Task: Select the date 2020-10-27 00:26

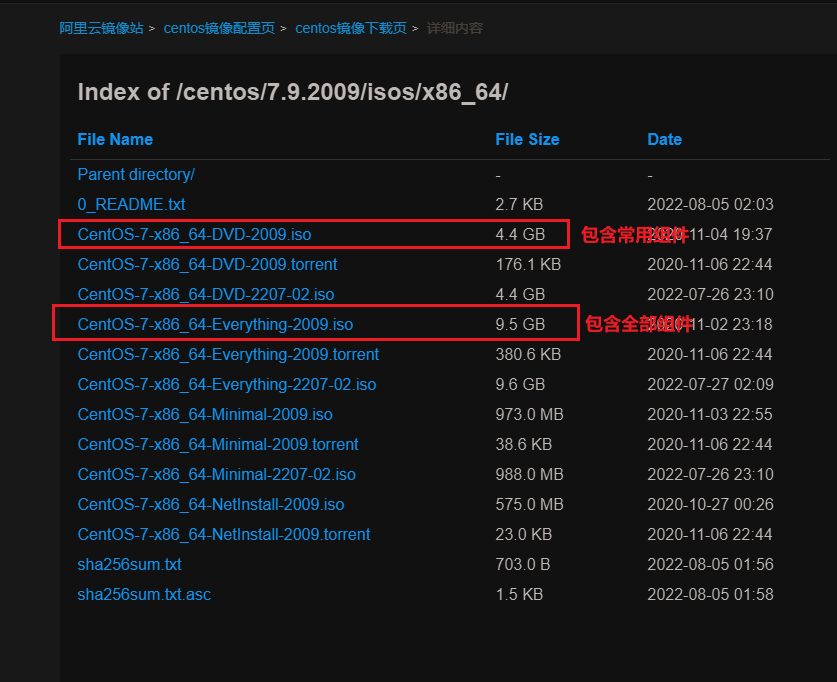Action: 710,504
